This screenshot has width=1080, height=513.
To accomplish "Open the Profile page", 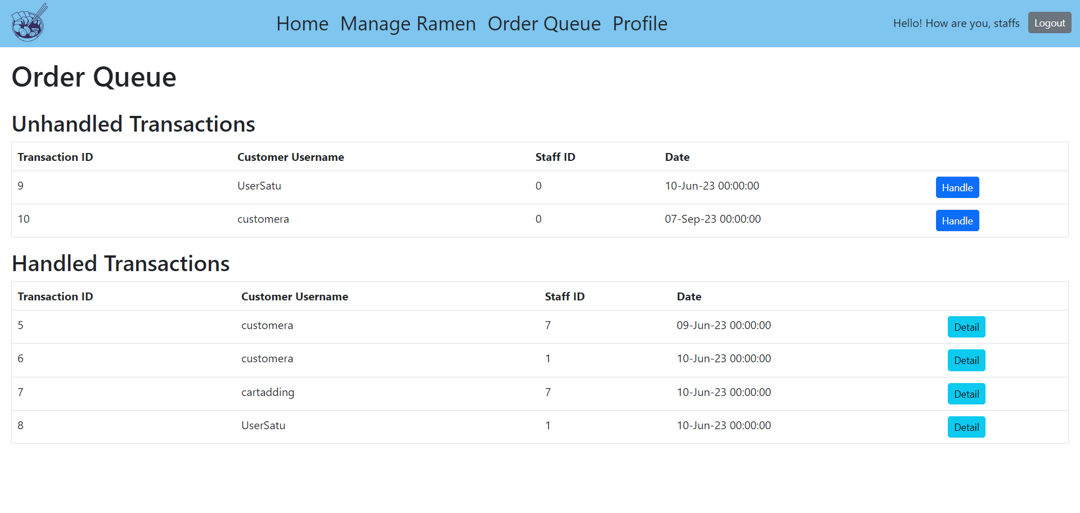I will tap(640, 24).
